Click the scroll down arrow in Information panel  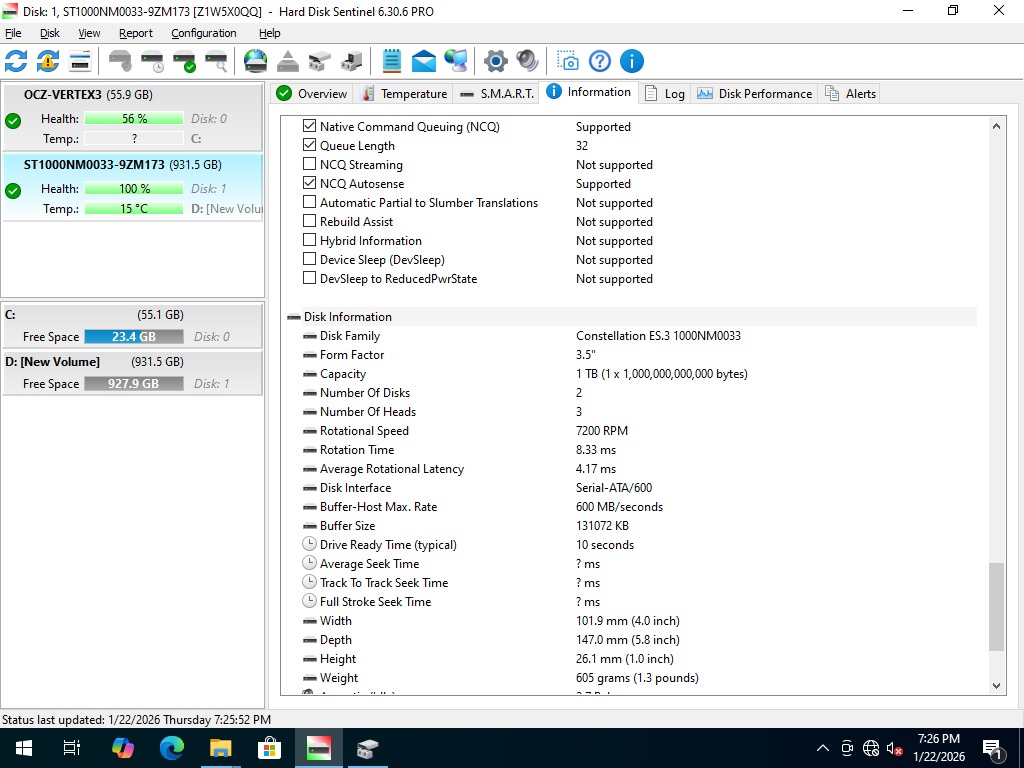point(996,685)
